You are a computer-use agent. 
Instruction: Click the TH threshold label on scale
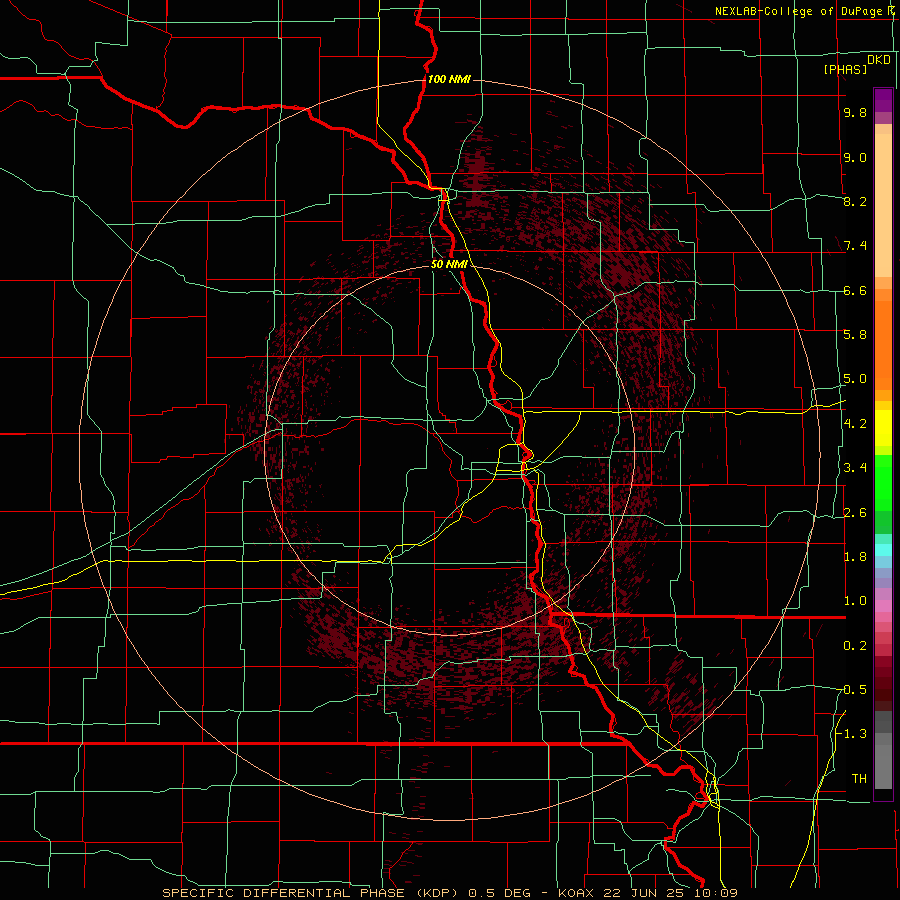tap(859, 778)
